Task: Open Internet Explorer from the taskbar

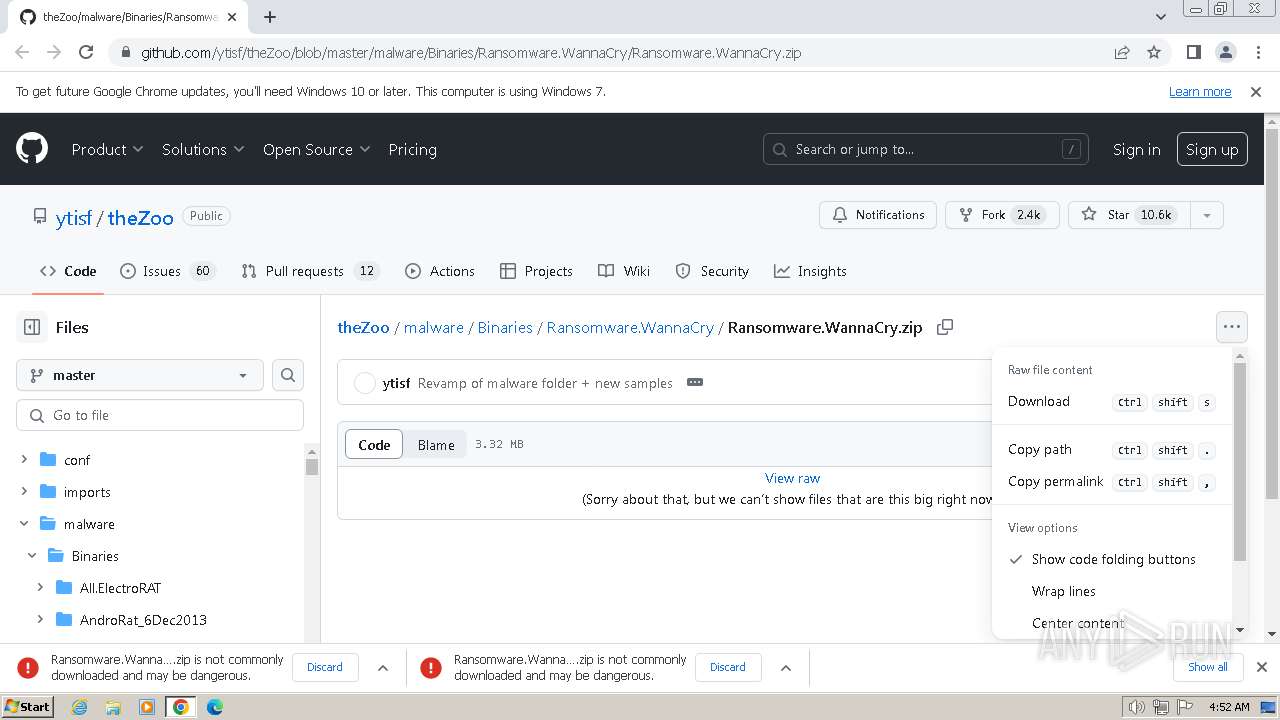Action: pos(79,707)
